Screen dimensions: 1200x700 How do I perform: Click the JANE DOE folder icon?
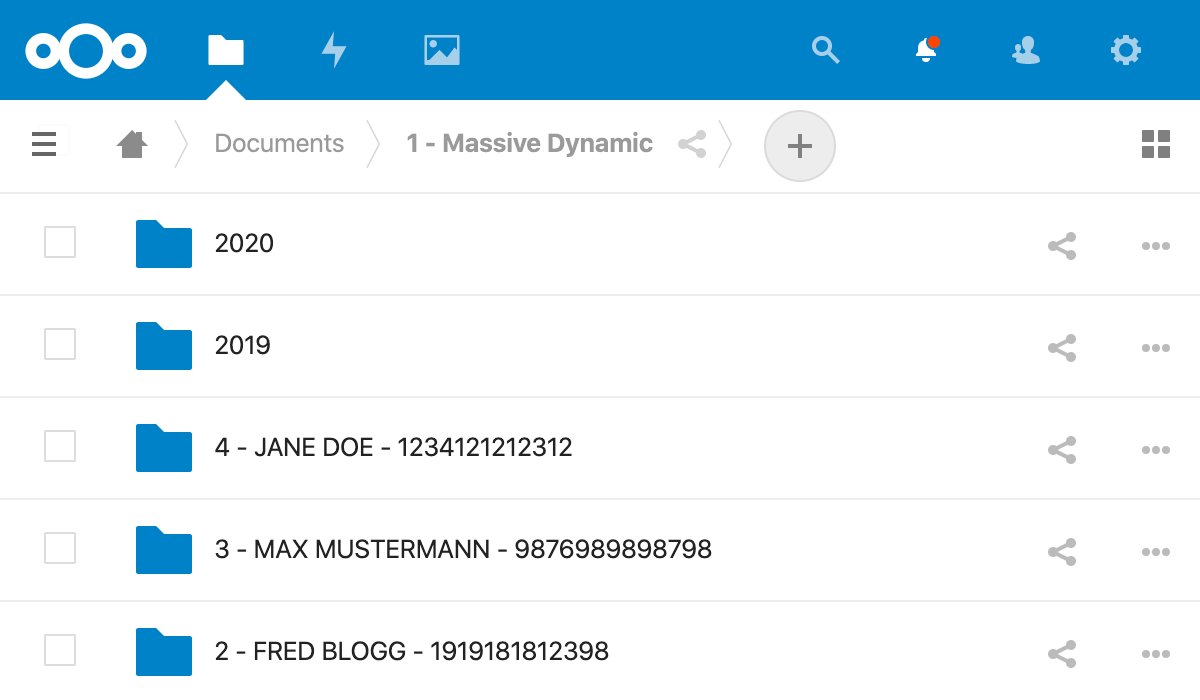click(164, 448)
